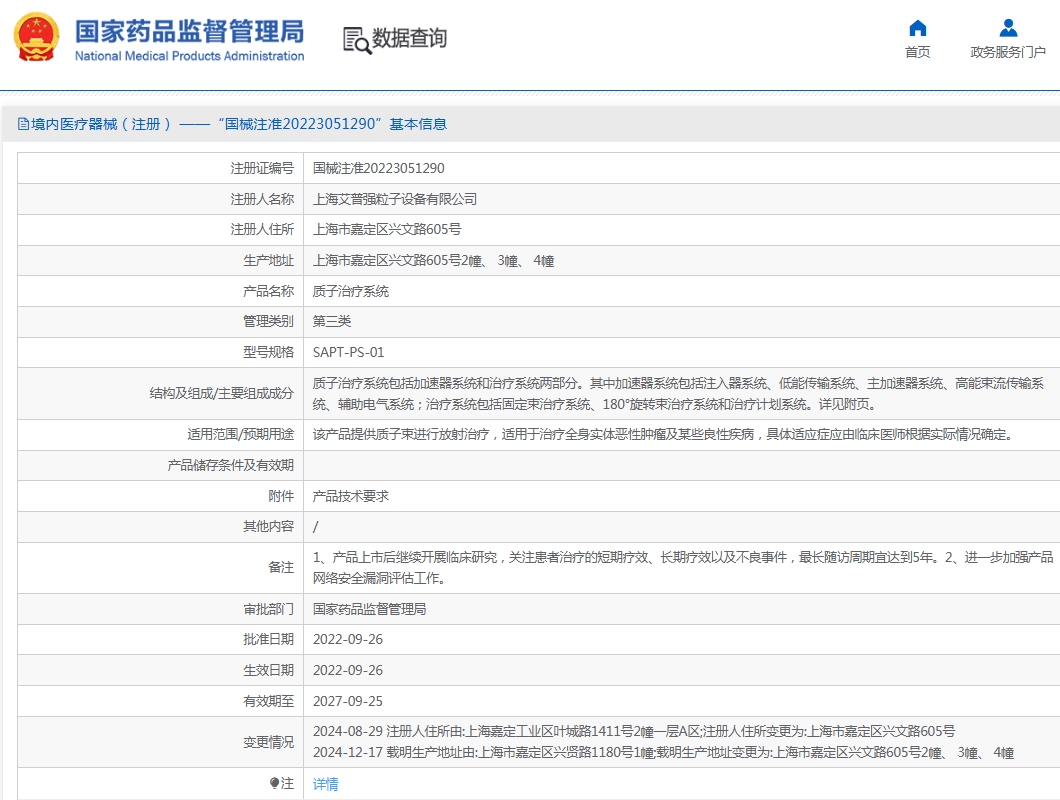
Task: Click the 2024-08-29 change record line
Action: (x=634, y=731)
